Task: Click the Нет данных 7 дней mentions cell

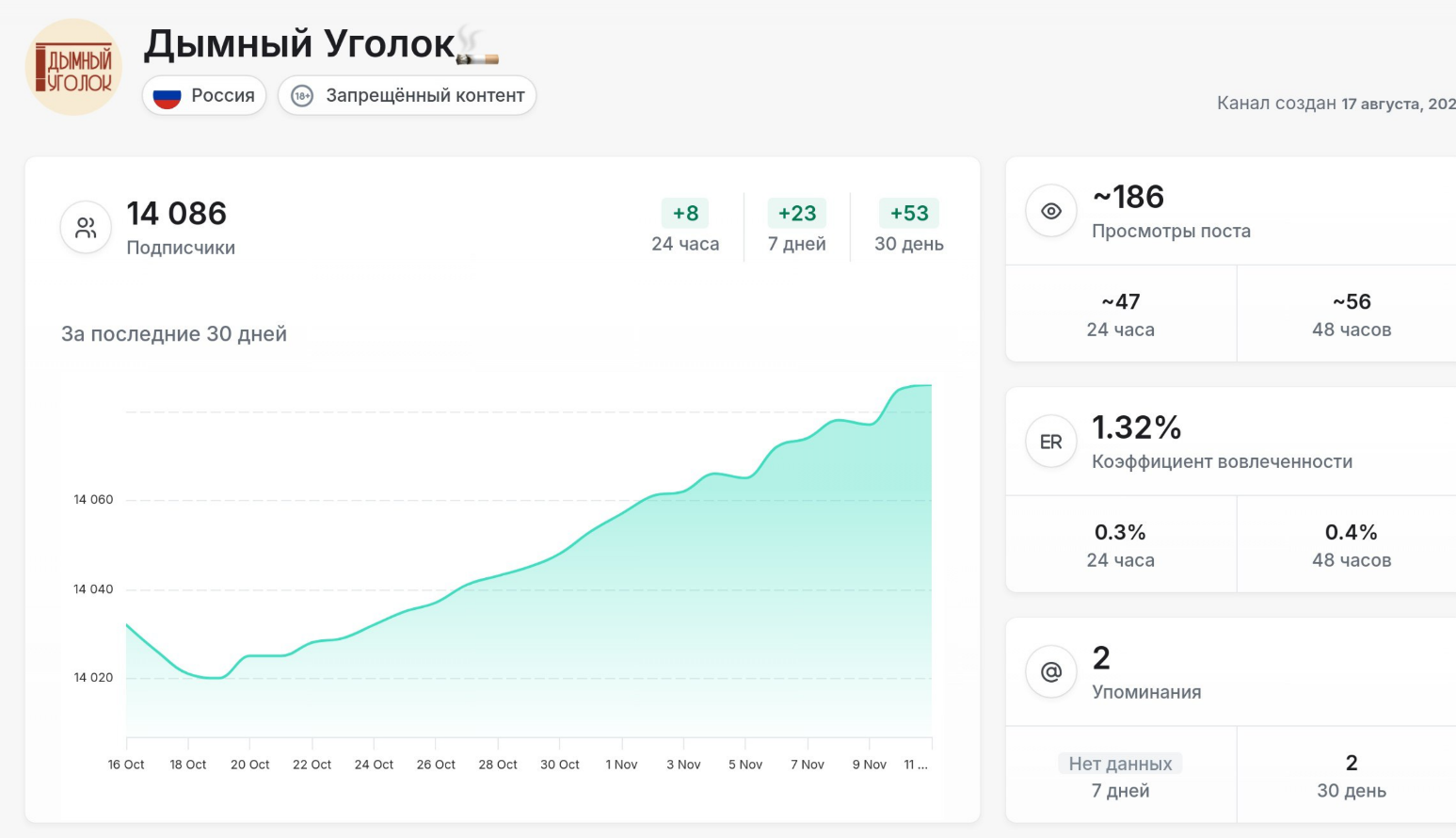Action: coord(1120,776)
